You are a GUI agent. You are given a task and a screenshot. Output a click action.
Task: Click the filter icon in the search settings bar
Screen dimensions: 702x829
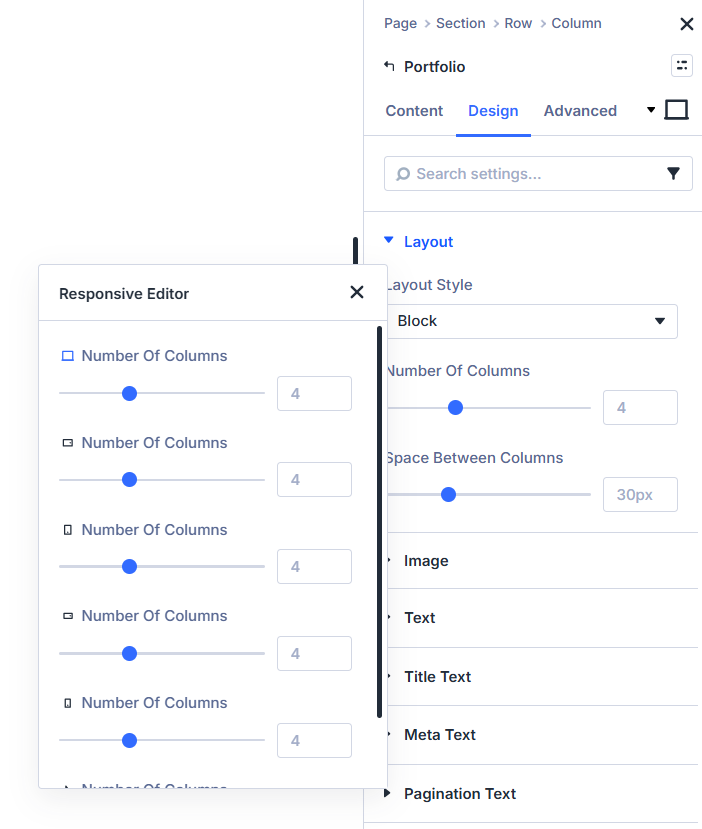pos(673,174)
